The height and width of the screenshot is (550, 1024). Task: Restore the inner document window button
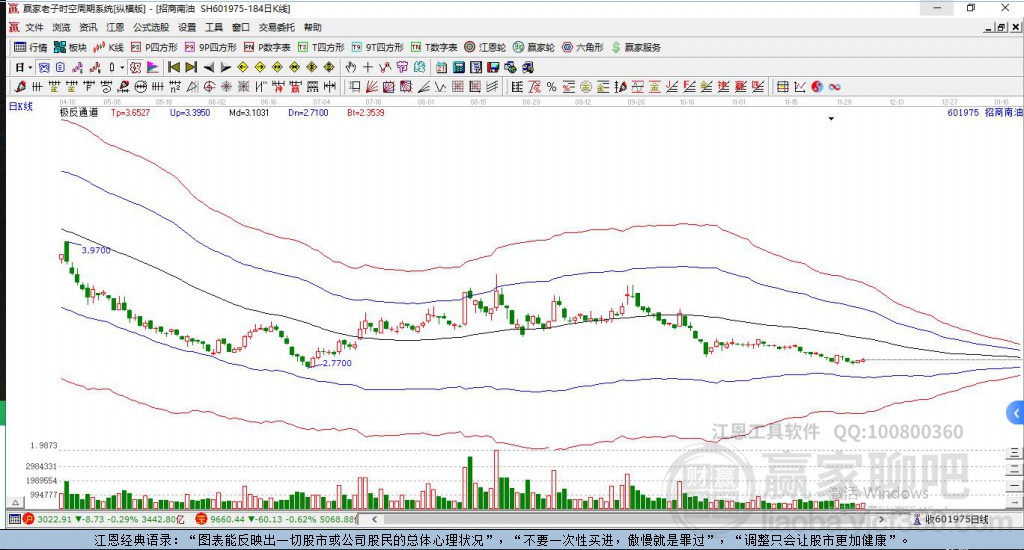[1001, 27]
